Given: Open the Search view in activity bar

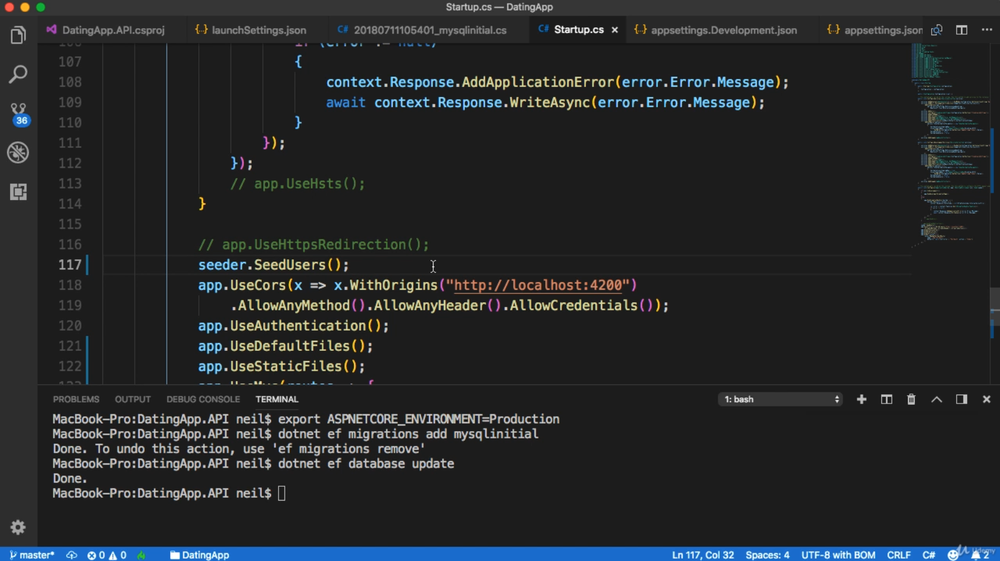Looking at the screenshot, I should (x=18, y=75).
